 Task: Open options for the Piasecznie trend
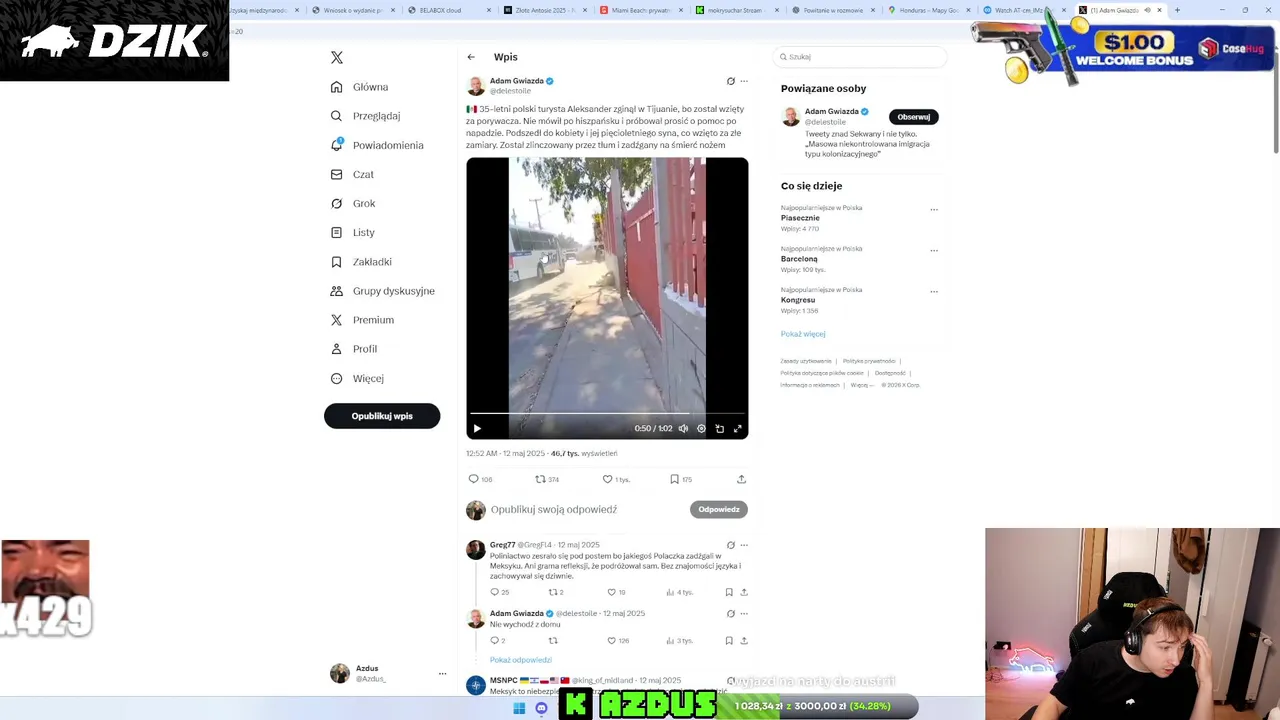pos(934,210)
